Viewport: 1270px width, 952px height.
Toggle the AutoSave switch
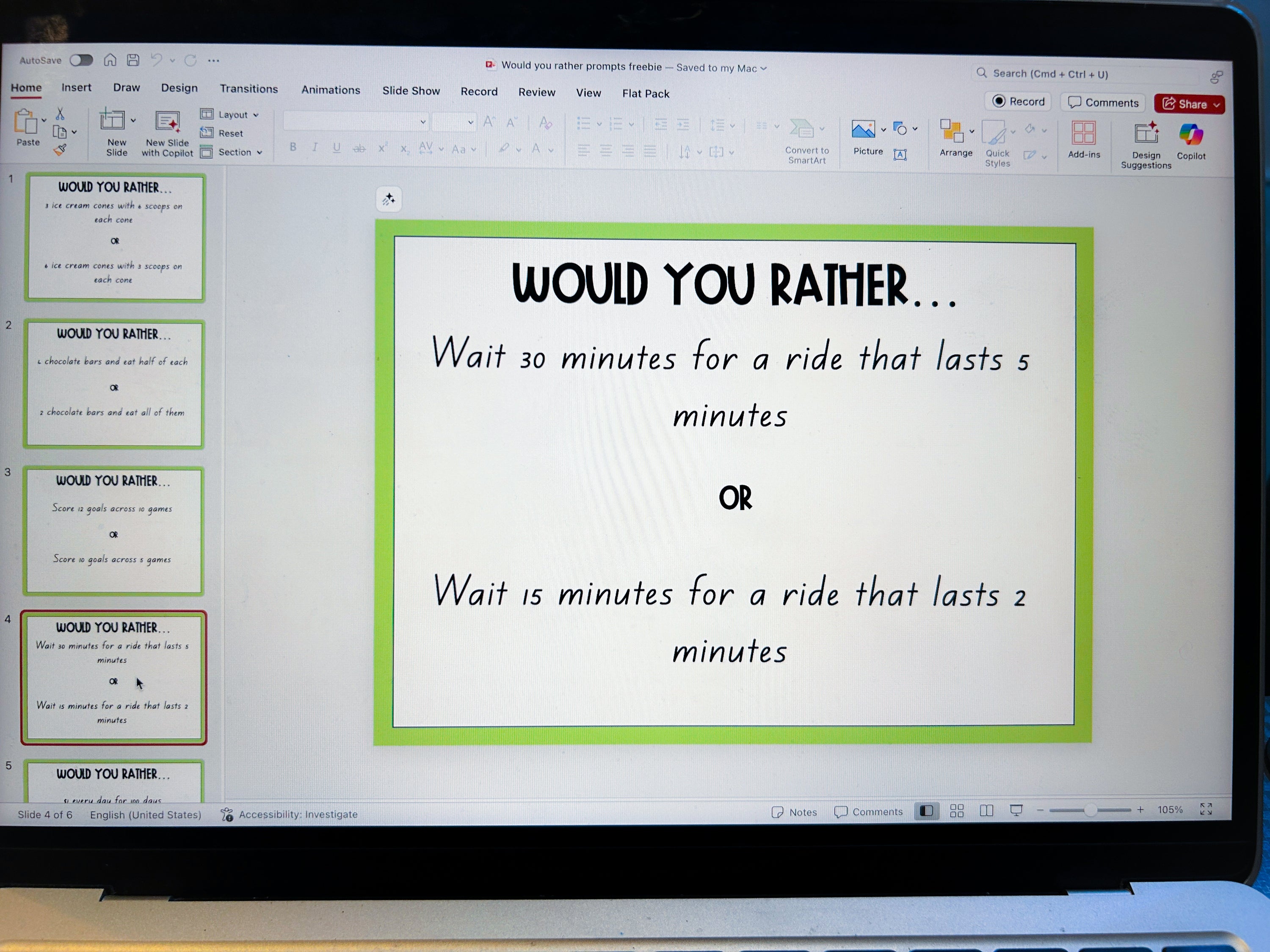[81, 60]
